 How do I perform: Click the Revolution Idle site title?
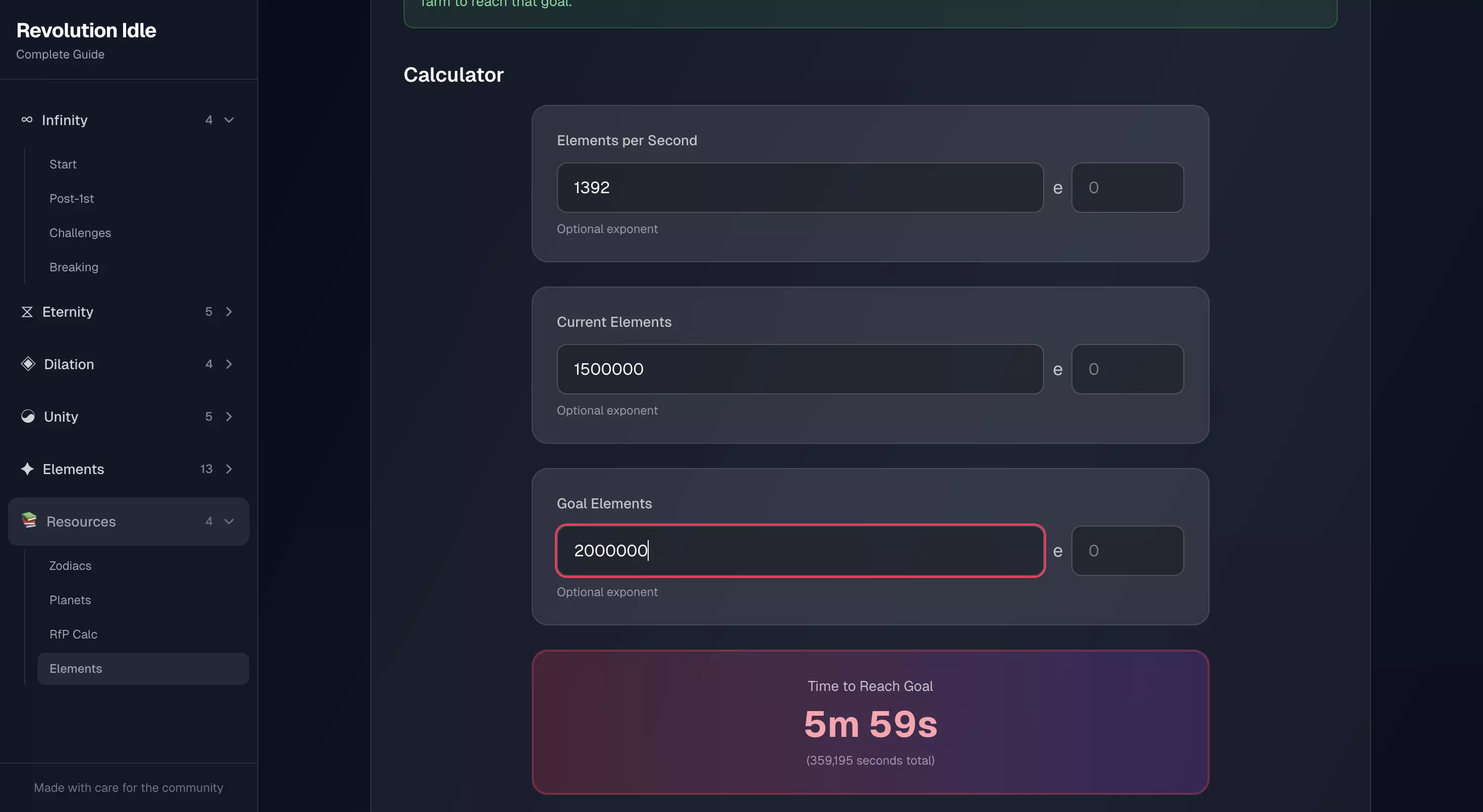[86, 30]
